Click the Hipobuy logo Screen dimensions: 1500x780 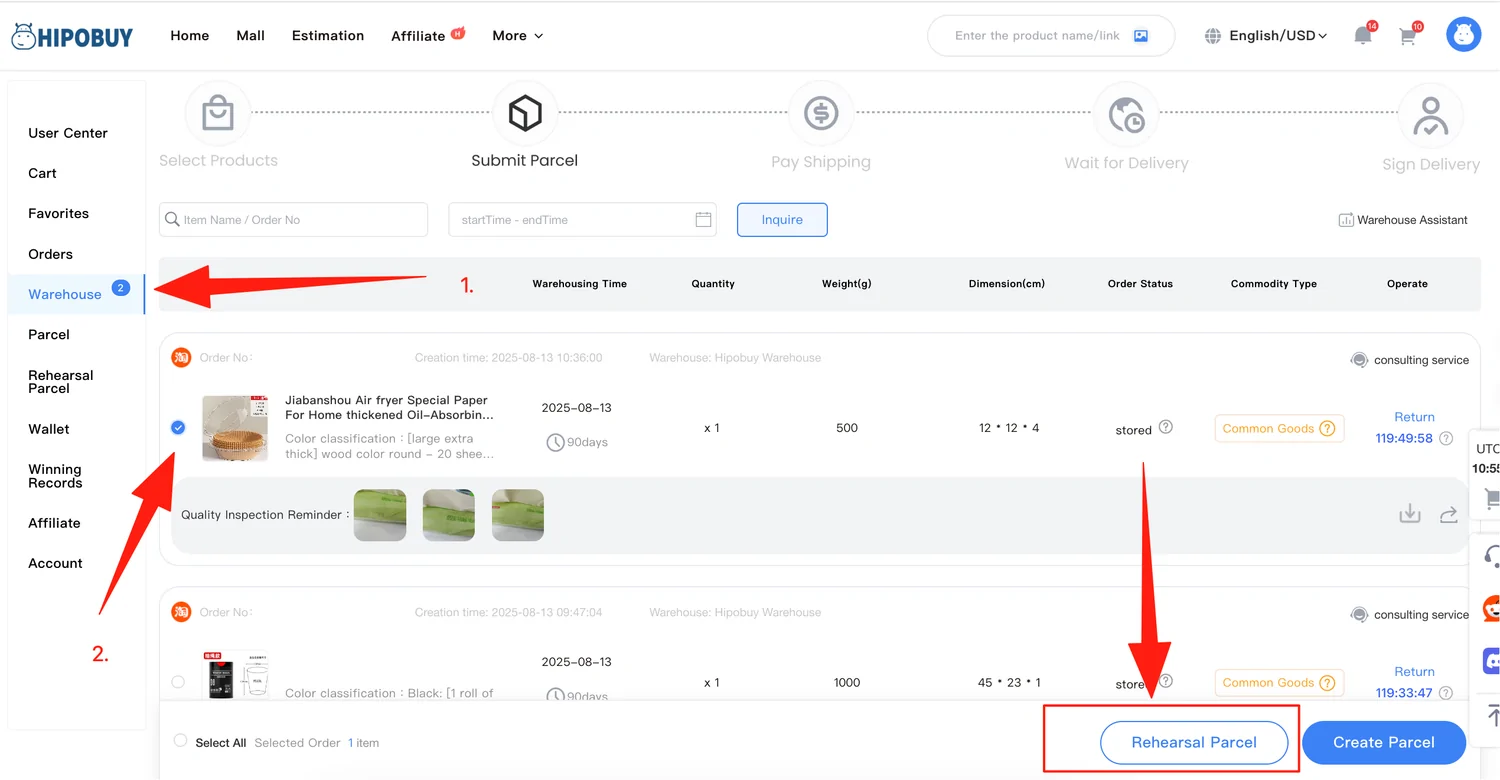pyautogui.click(x=72, y=37)
